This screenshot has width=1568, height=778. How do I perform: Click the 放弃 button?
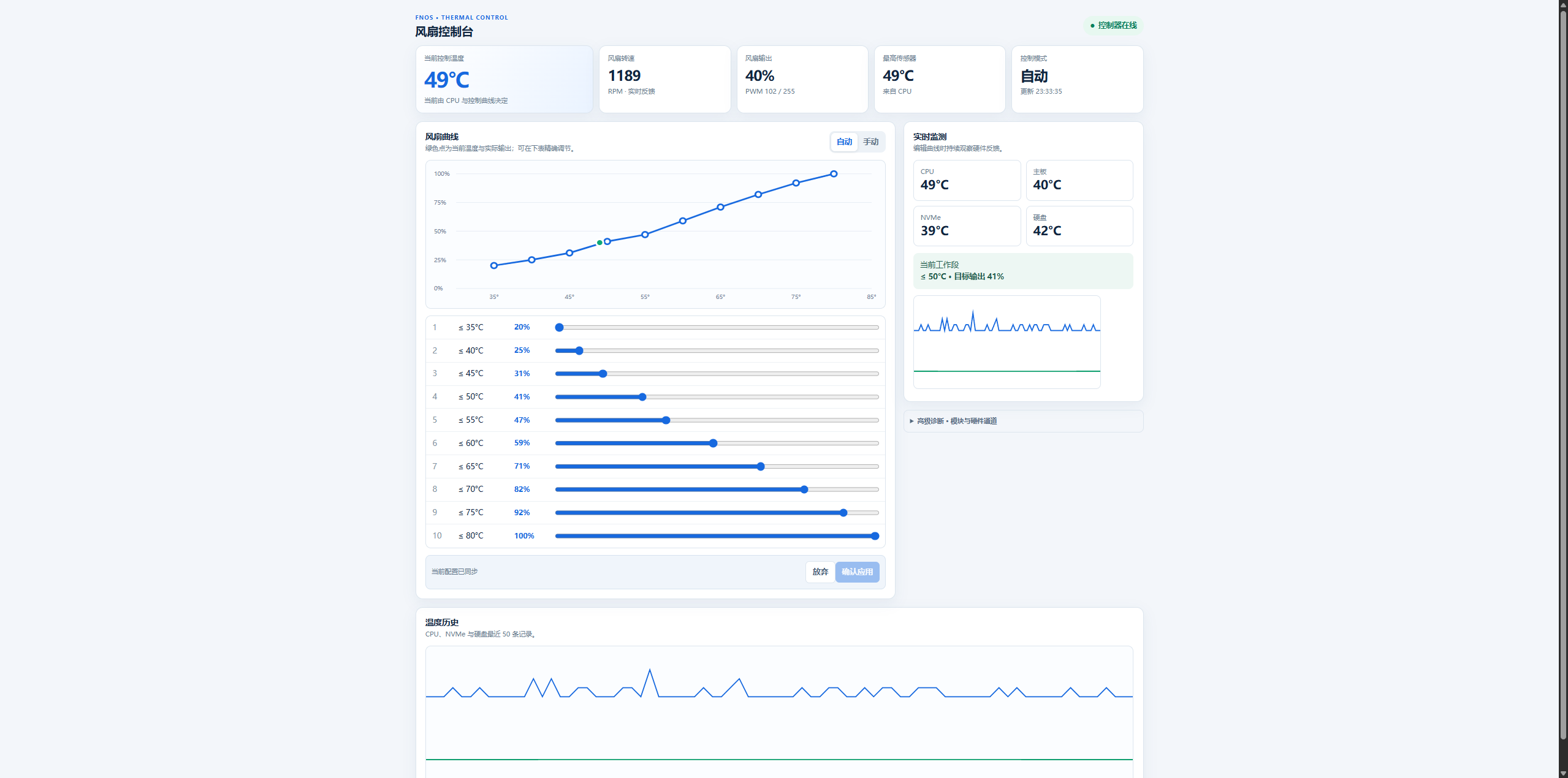pos(820,572)
